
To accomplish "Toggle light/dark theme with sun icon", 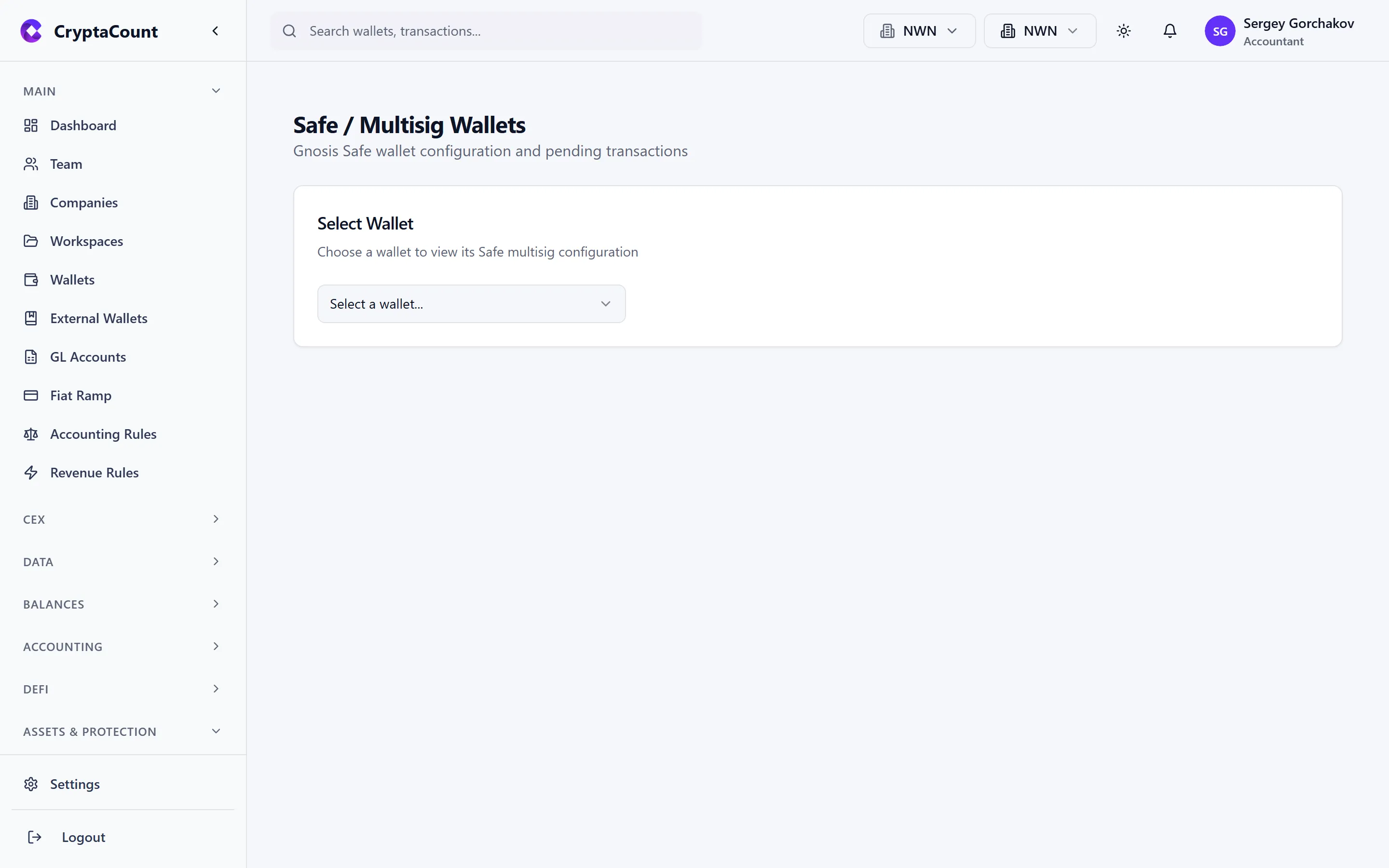I will click(x=1123, y=31).
